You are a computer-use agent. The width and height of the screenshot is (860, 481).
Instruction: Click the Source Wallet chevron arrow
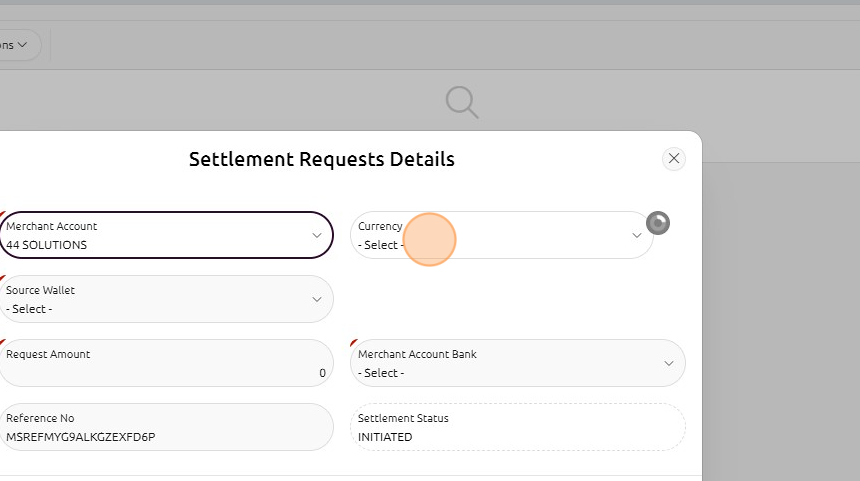[317, 299]
